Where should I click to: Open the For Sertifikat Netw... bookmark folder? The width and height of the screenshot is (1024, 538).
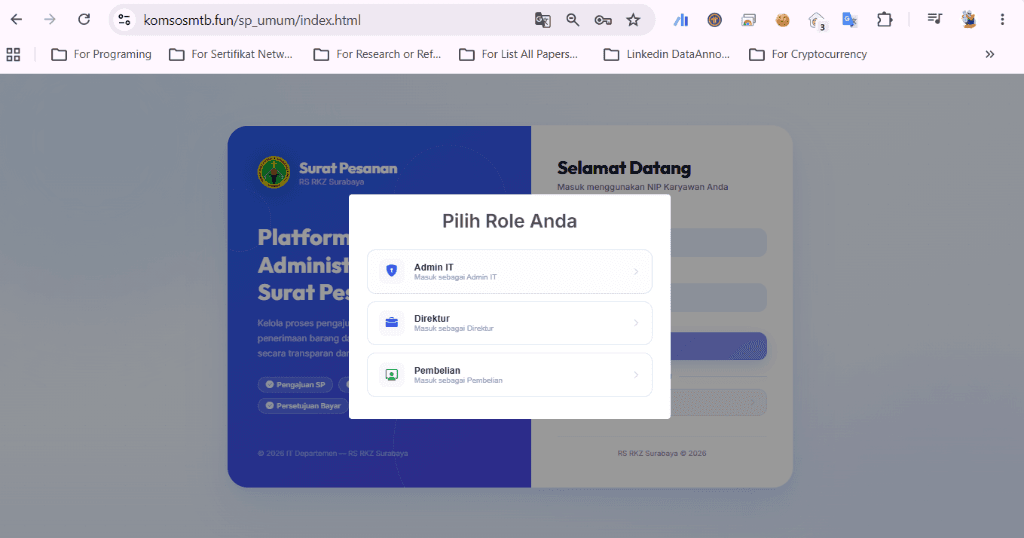click(x=231, y=54)
